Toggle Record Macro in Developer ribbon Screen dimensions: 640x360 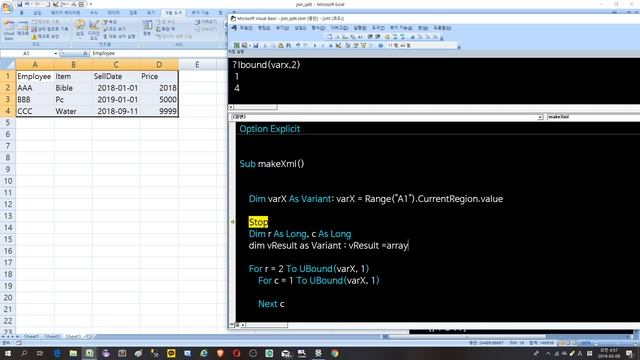point(45,22)
